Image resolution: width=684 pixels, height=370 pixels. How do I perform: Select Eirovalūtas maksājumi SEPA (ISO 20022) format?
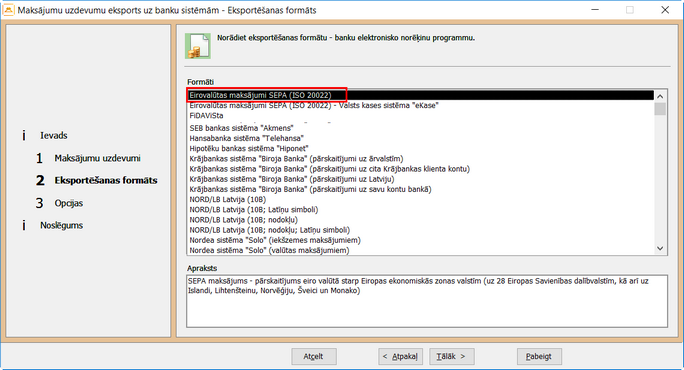[421, 95]
